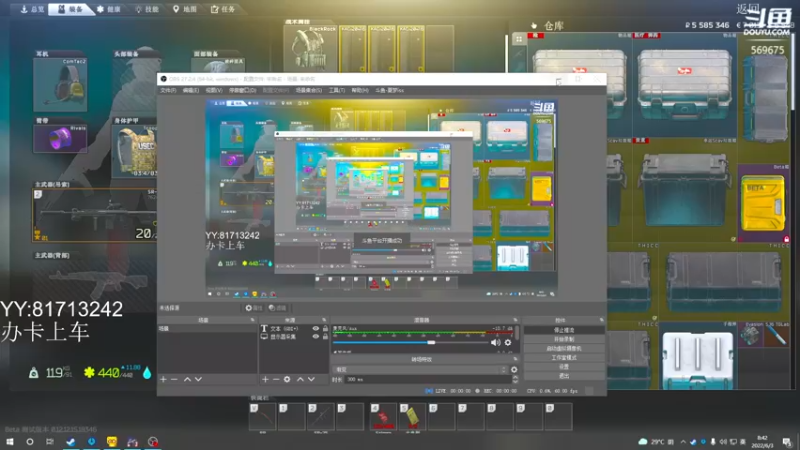This screenshot has height=450, width=800.
Task: Add a new scene with the plus icon
Action: click(163, 380)
